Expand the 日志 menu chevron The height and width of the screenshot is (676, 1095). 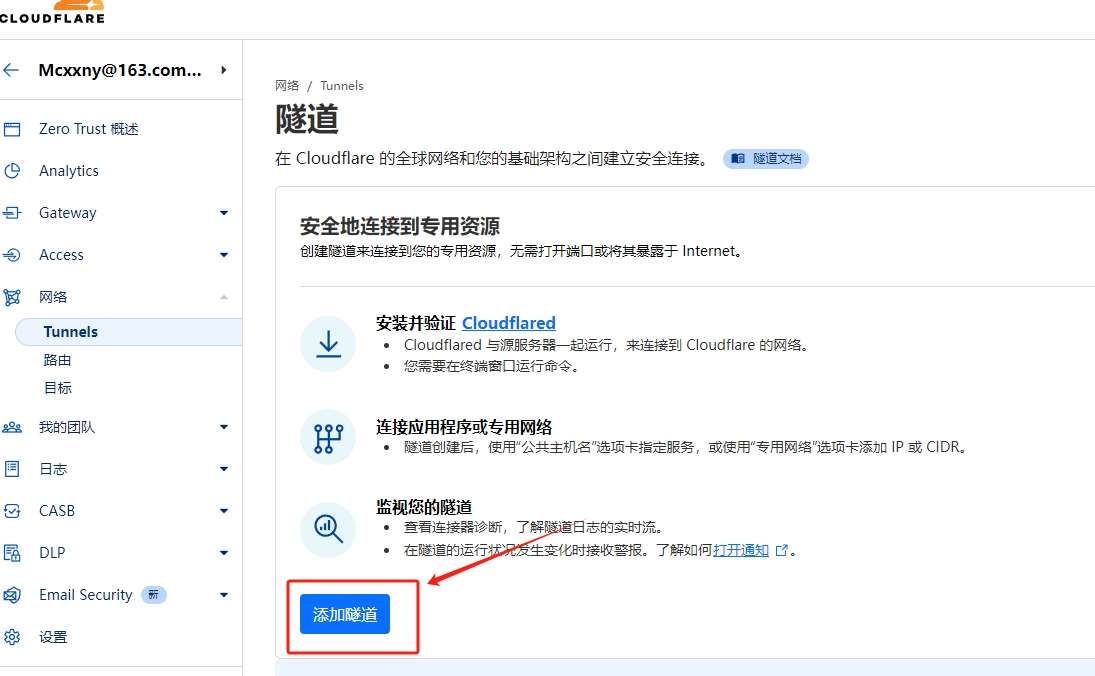(223, 469)
